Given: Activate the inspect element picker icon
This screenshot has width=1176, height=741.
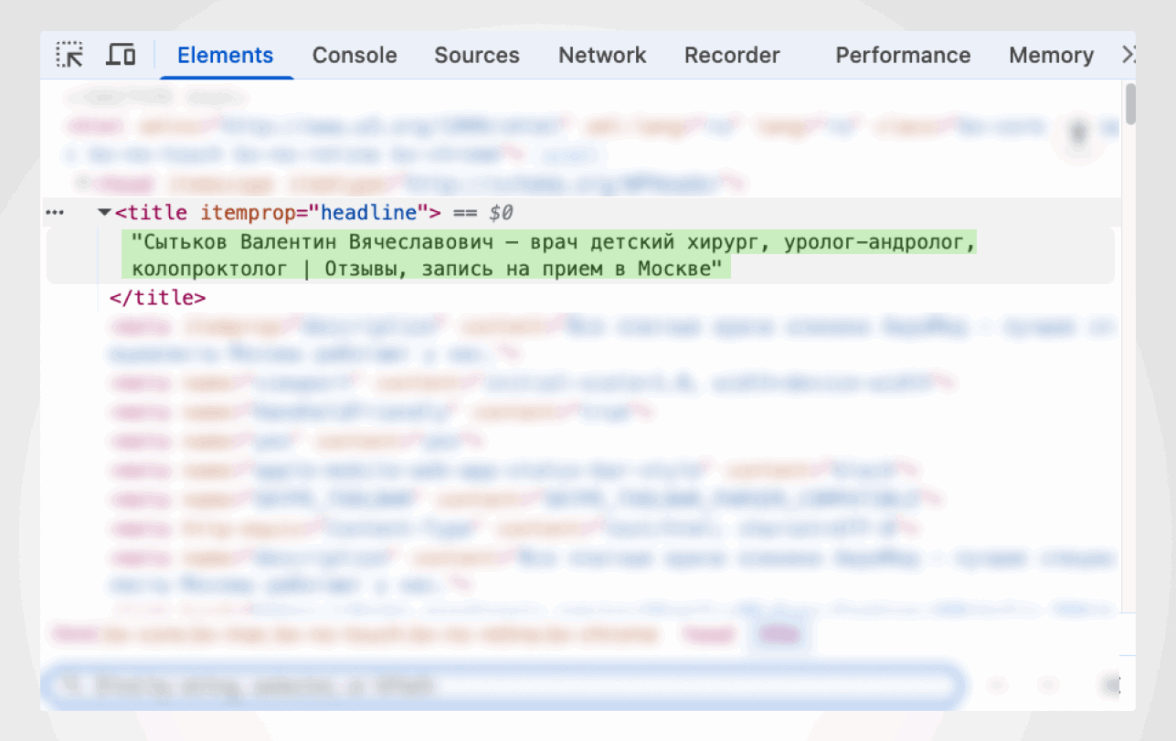Looking at the screenshot, I should 69,55.
